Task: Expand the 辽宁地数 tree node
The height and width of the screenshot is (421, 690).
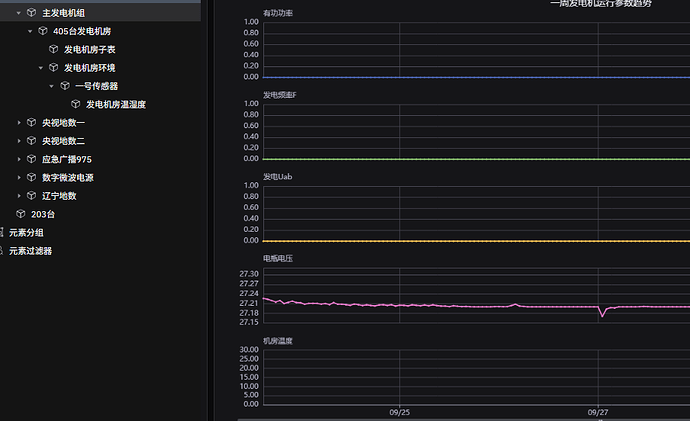Action: click(x=19, y=196)
